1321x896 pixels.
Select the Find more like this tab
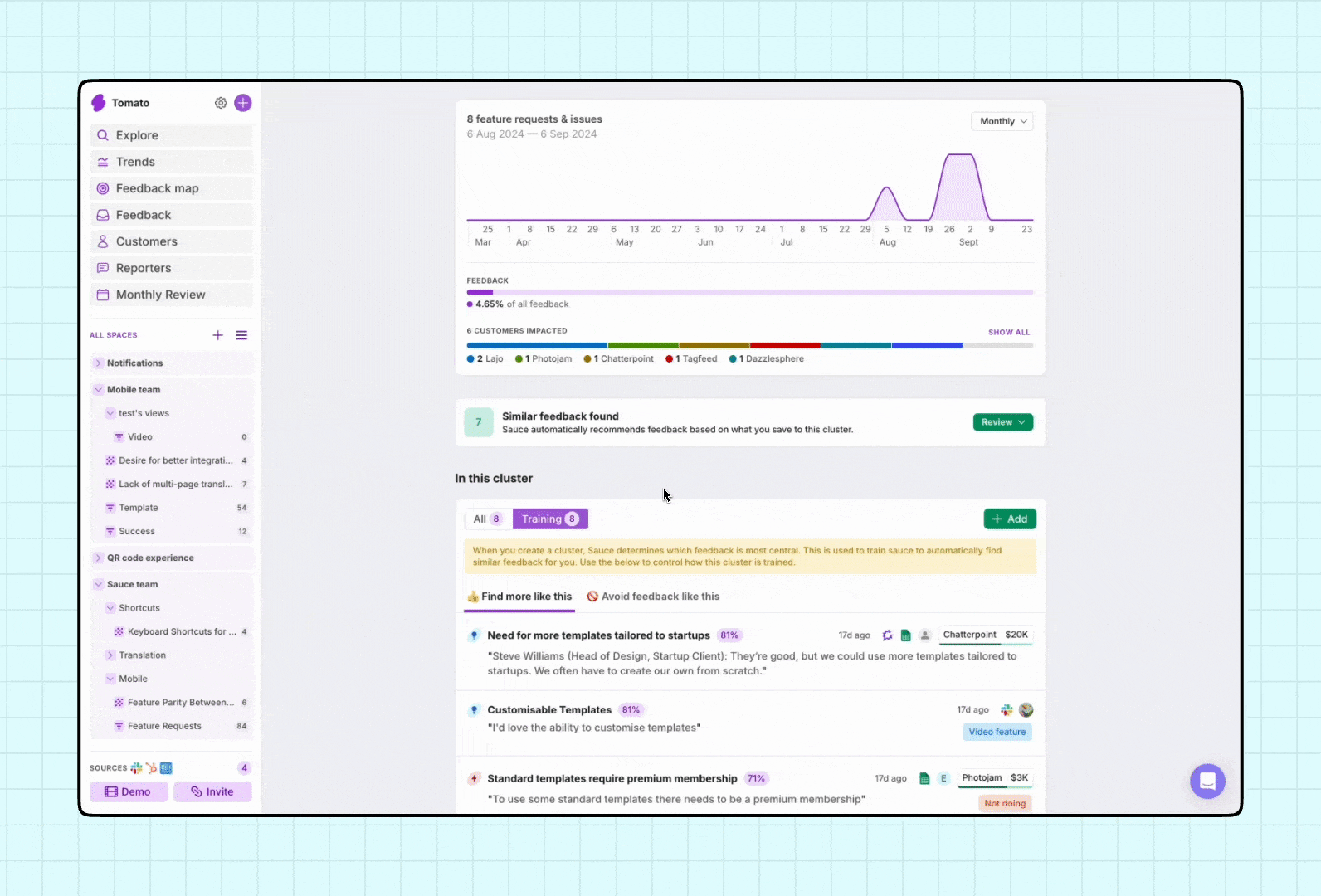click(x=519, y=597)
